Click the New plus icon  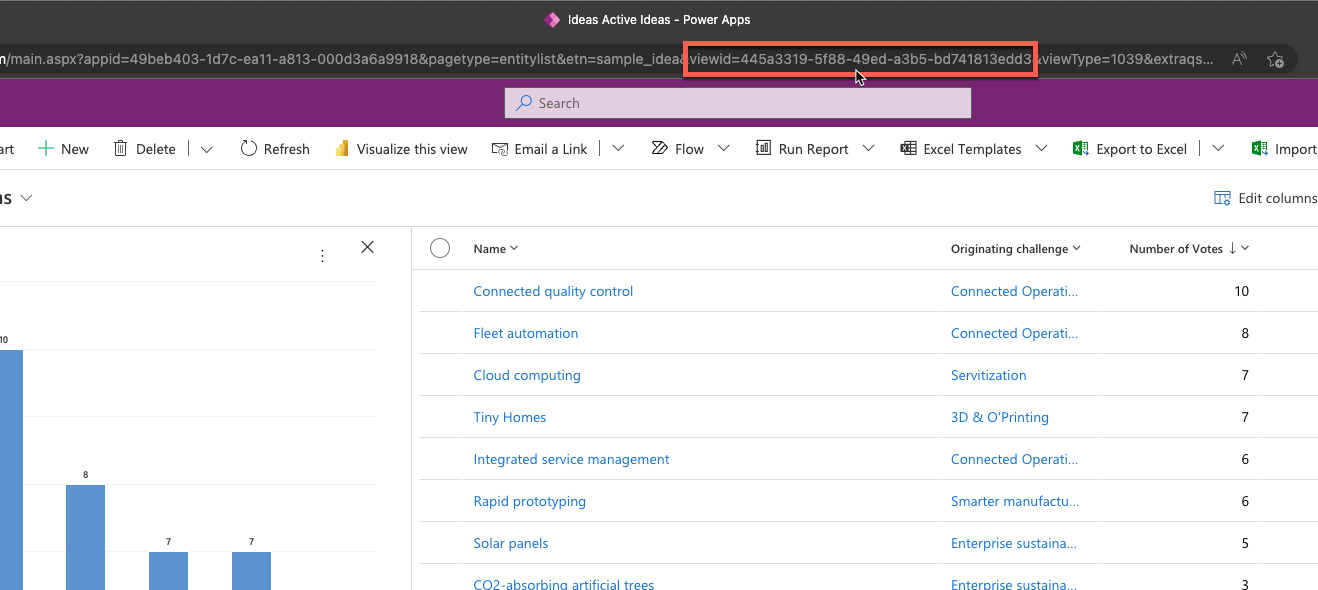pyautogui.click(x=45, y=149)
